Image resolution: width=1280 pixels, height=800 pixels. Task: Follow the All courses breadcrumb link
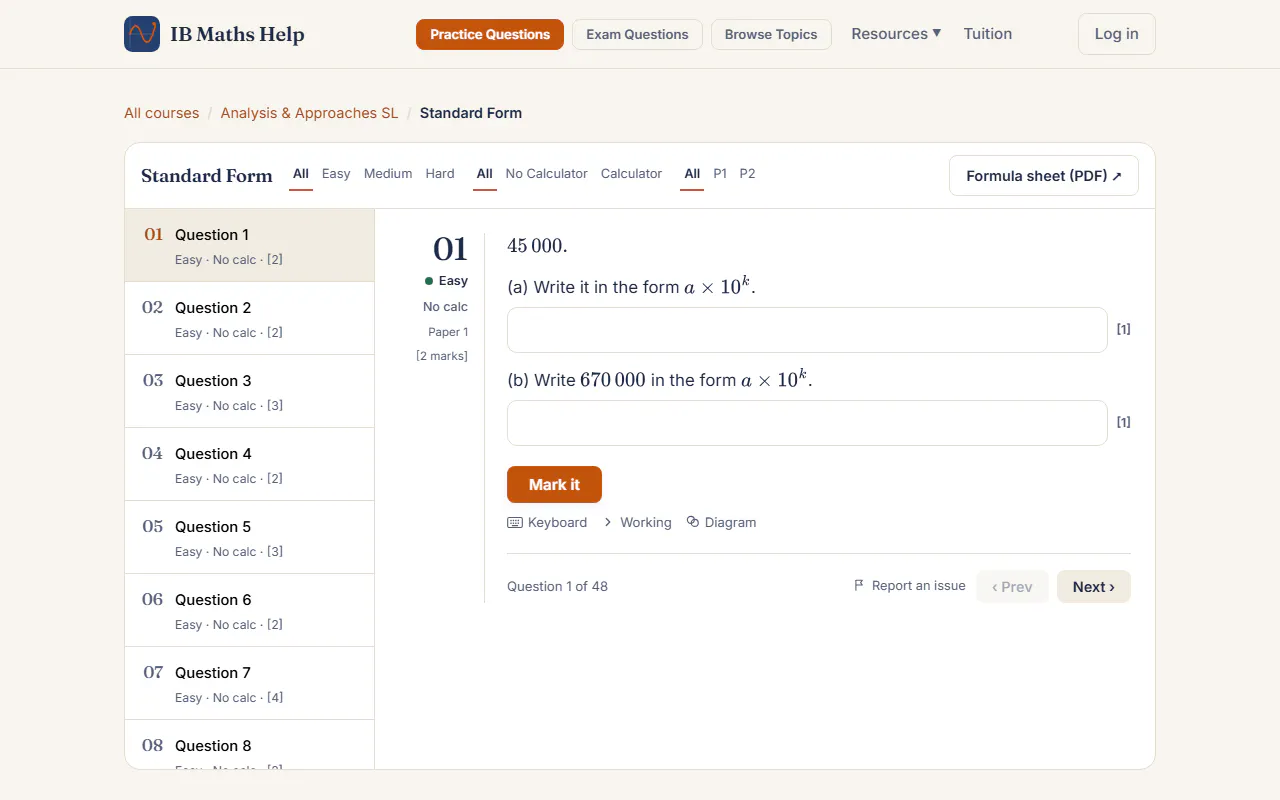tap(161, 113)
